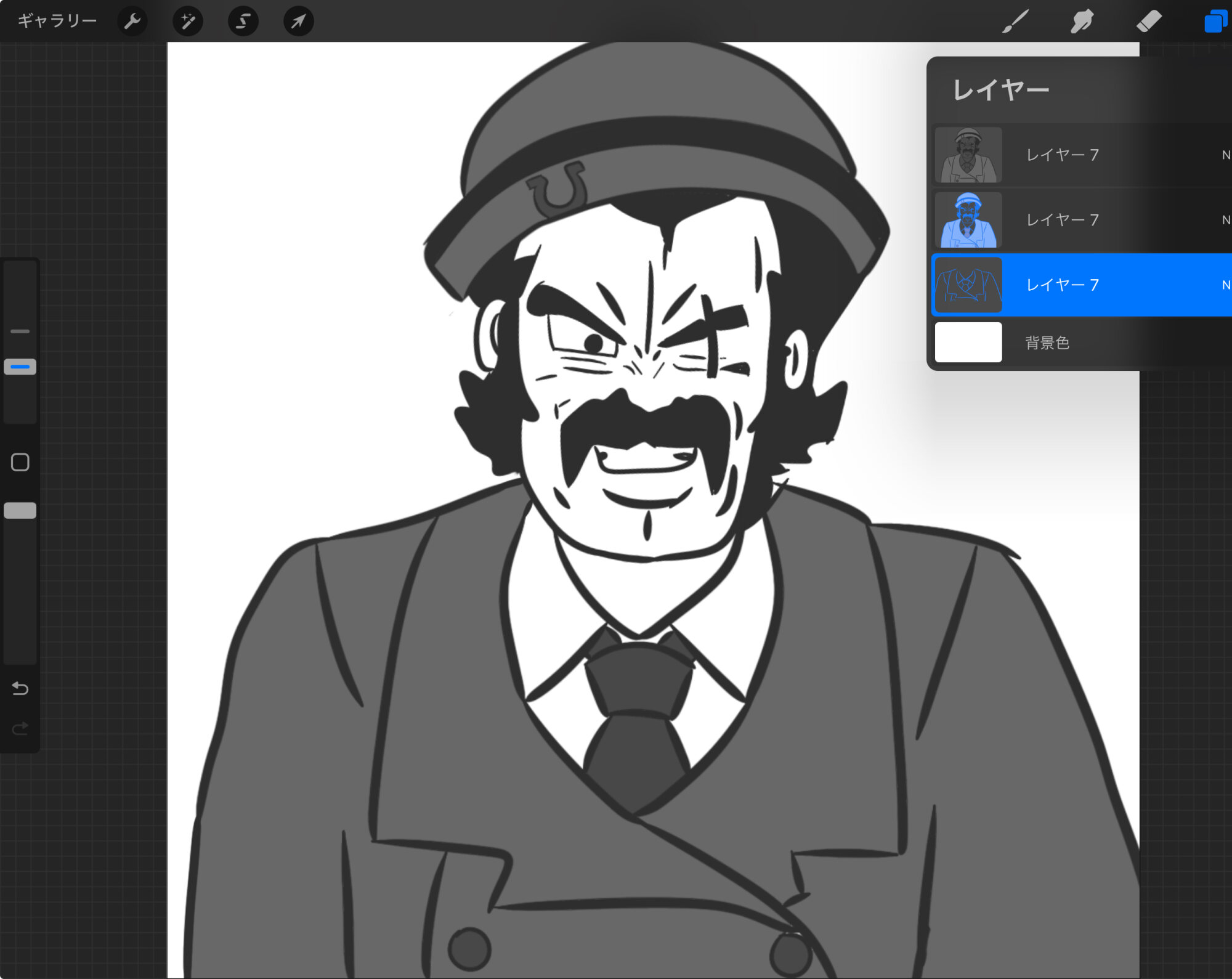
Task: Open blend mode N of top layer
Action: tap(1225, 155)
